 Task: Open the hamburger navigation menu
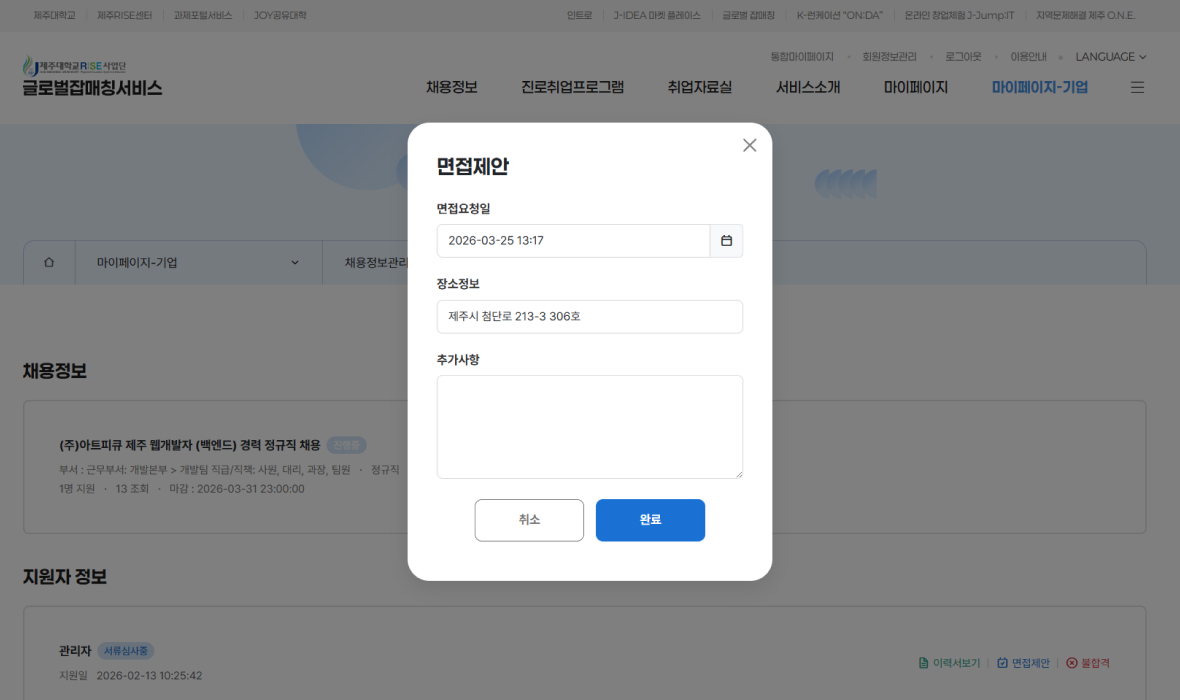click(1137, 87)
